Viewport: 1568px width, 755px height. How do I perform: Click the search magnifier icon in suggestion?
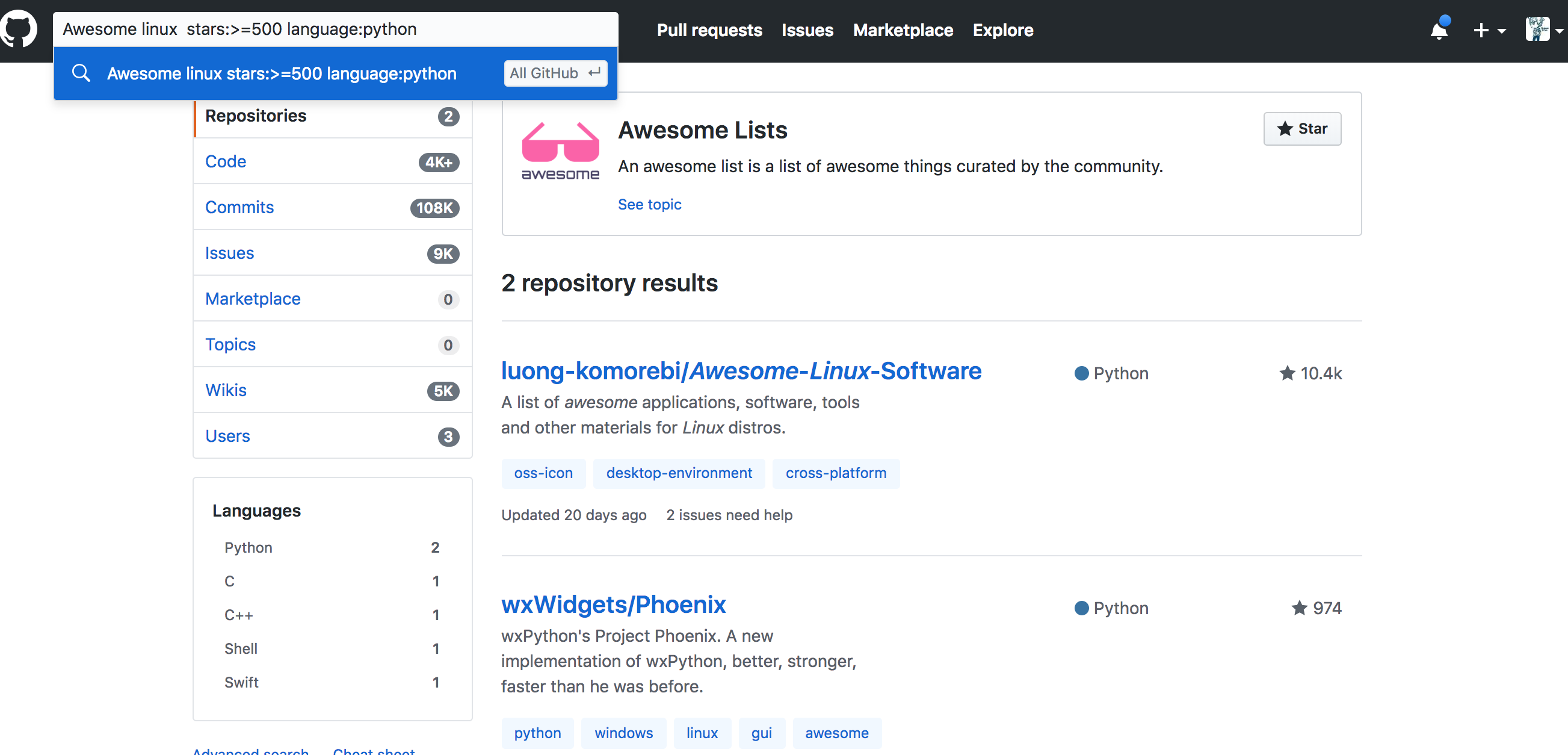[81, 73]
